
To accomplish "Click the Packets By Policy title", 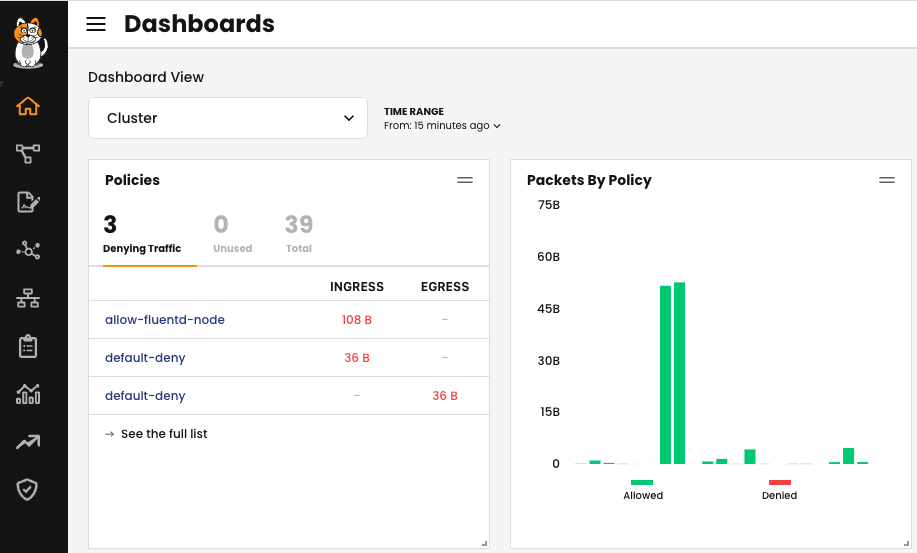I will (589, 180).
